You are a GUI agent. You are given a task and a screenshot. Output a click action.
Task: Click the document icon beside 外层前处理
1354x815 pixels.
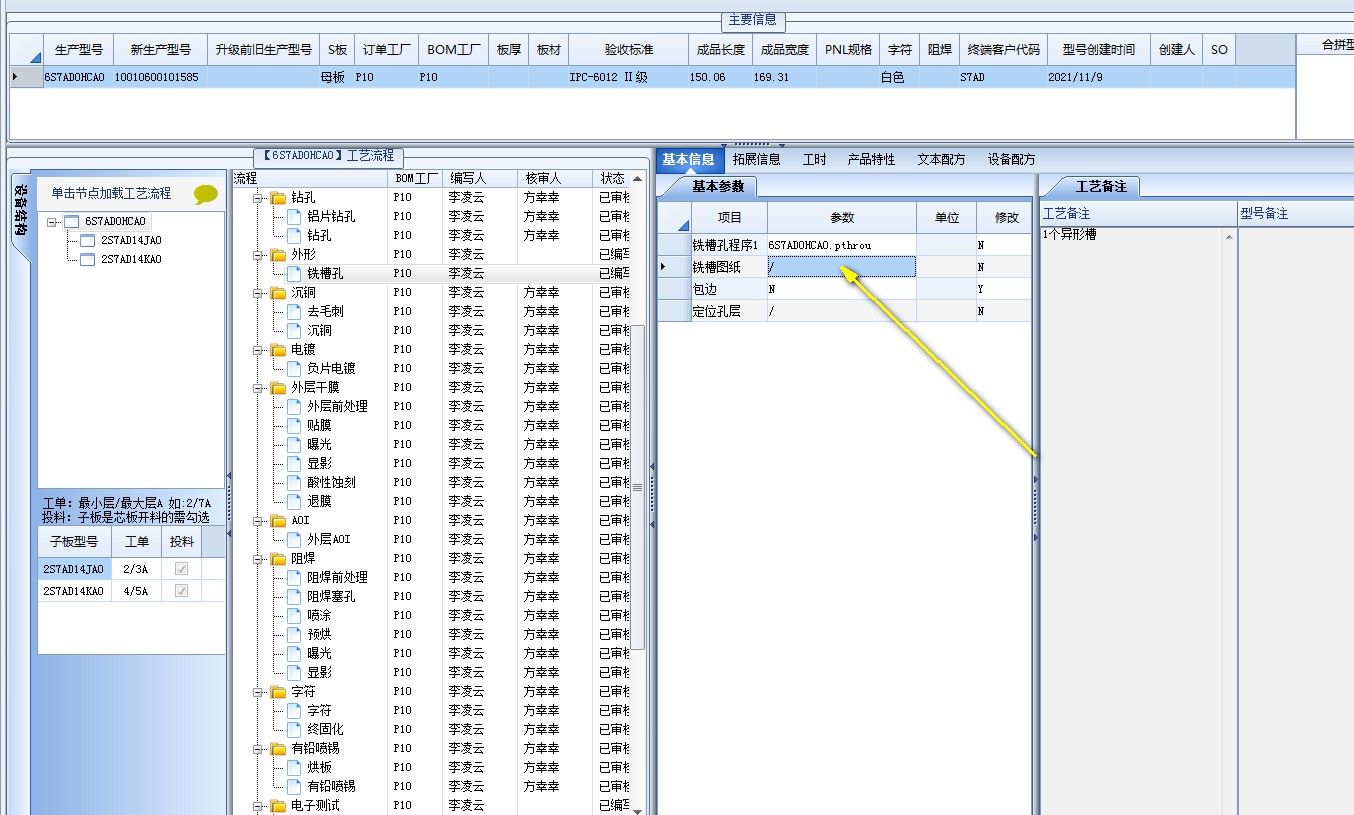pyautogui.click(x=294, y=407)
